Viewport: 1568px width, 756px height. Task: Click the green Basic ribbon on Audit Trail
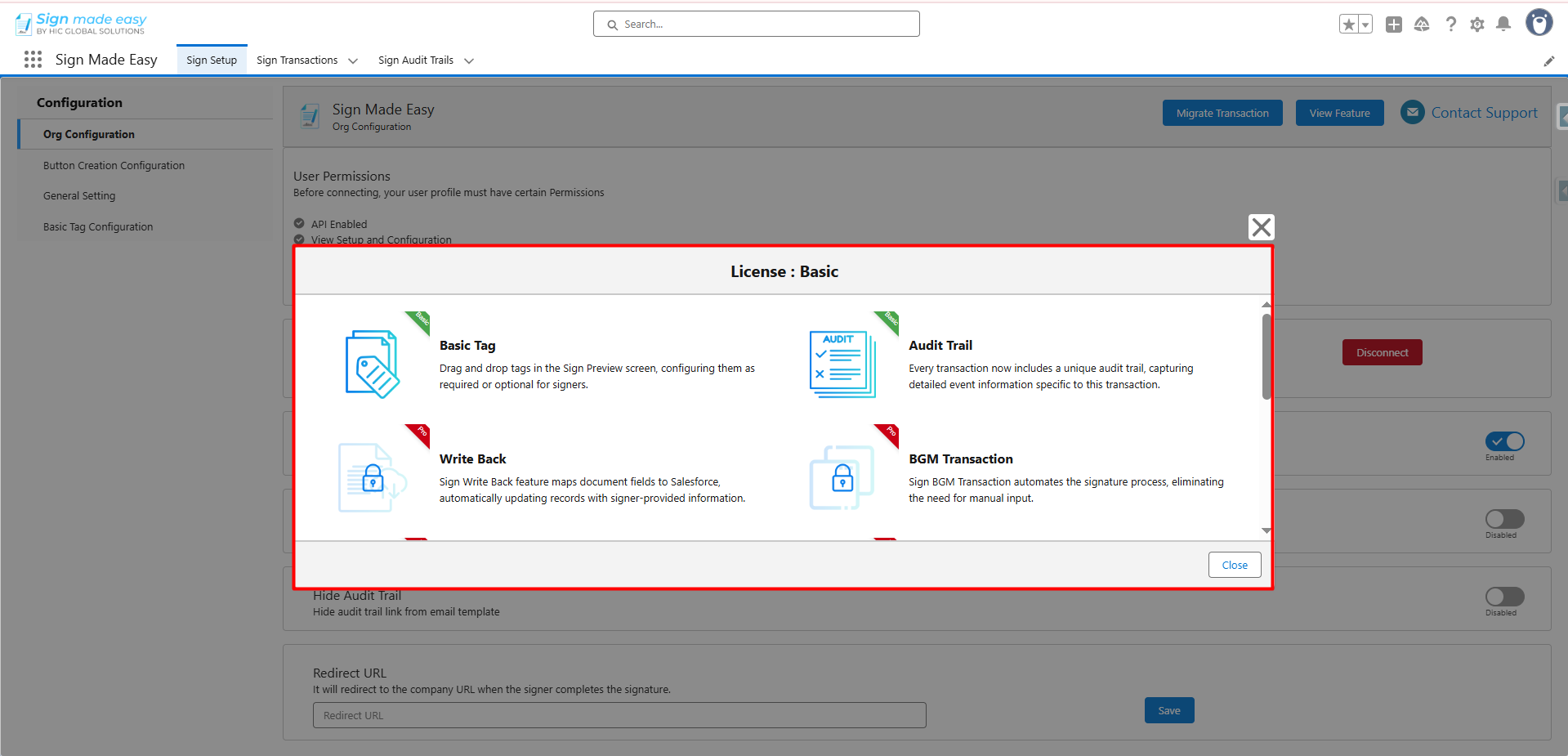pyautogui.click(x=889, y=321)
